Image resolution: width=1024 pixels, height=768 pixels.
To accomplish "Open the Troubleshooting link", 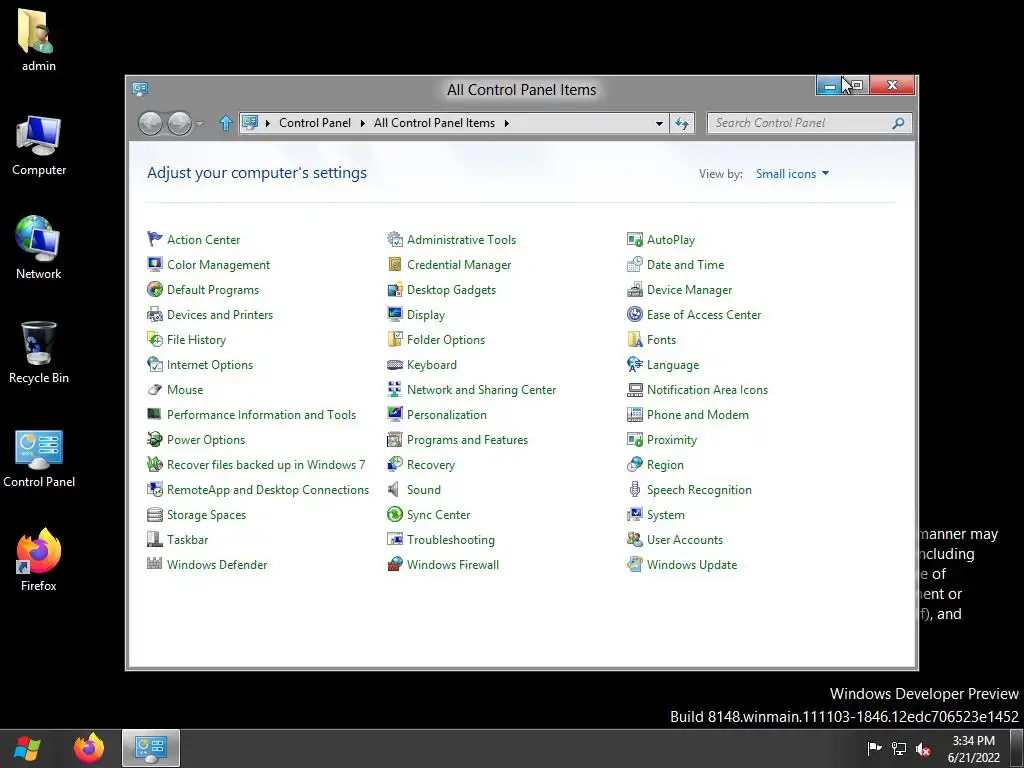I will [x=451, y=539].
